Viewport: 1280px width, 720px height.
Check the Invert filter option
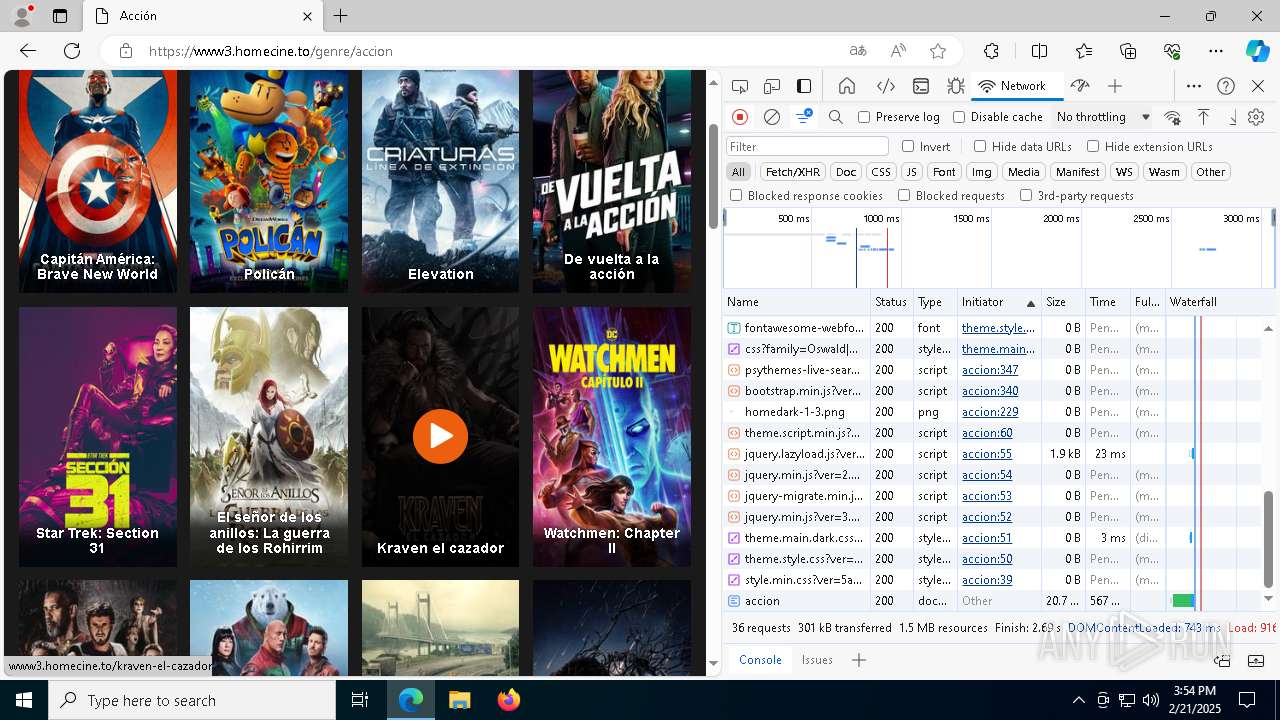pyautogui.click(x=908, y=146)
